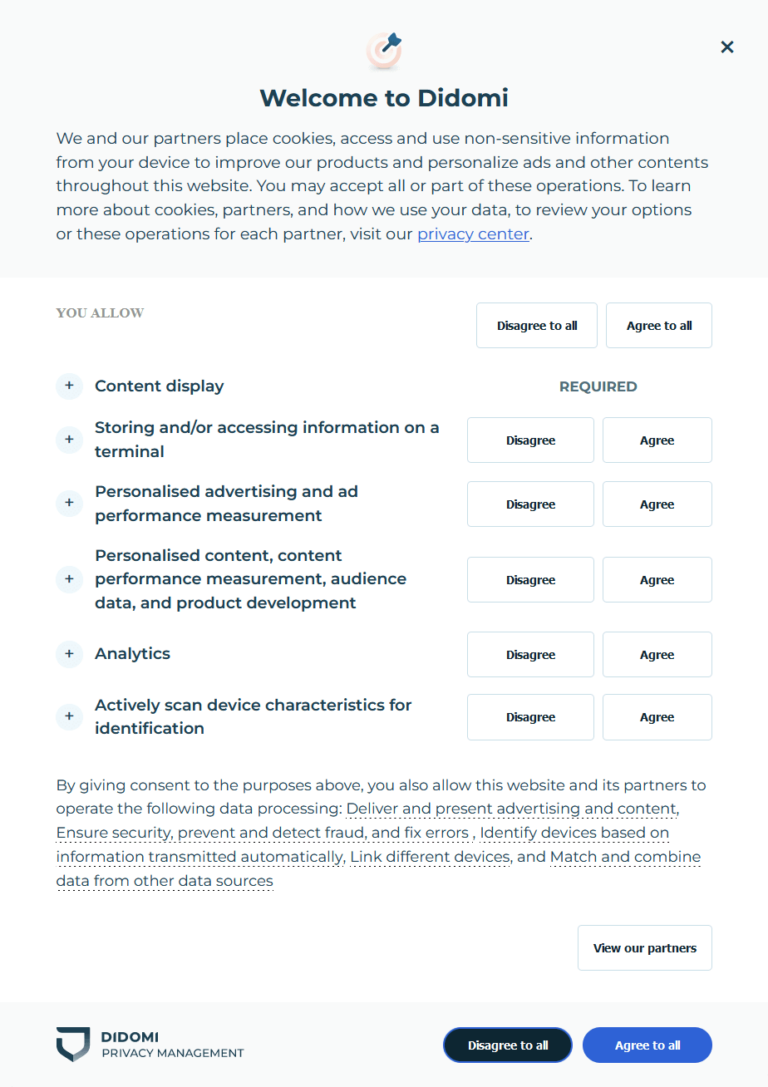The height and width of the screenshot is (1087, 768).
Task: Disagree to Actively scan device characteristics
Action: coord(530,717)
